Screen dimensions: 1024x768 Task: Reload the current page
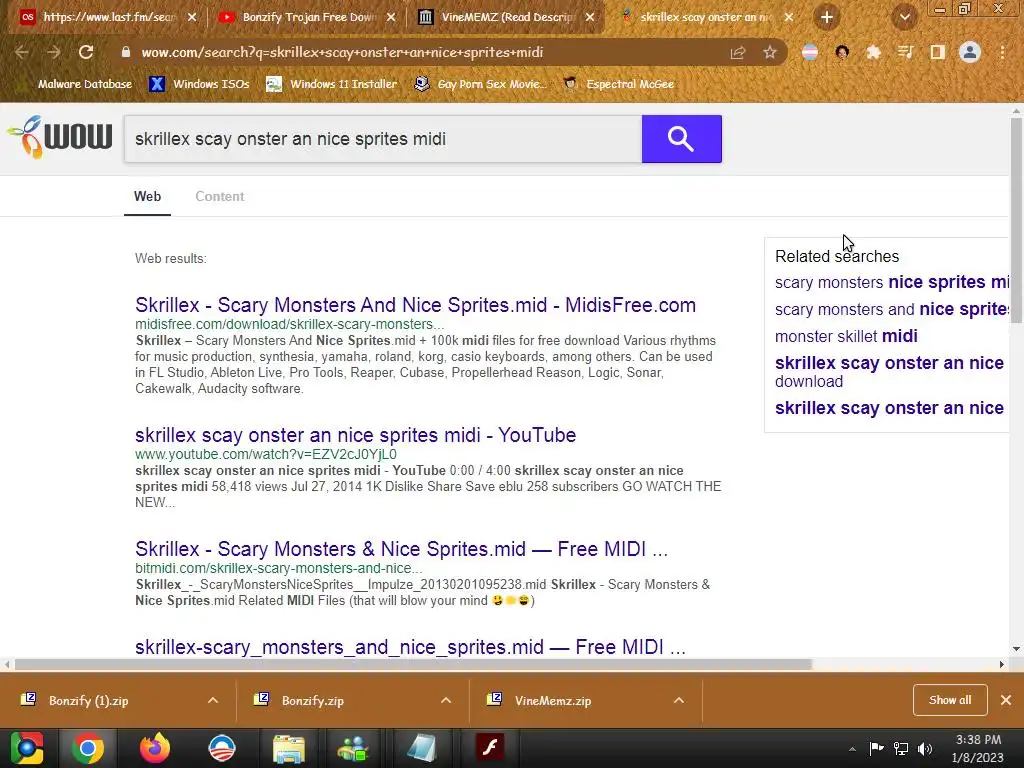[86, 52]
